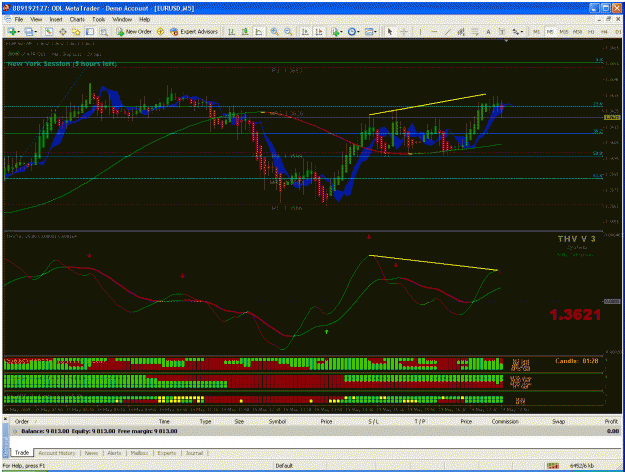Screen dimensions: 625x472
Task: Open the New Chart toolbar icon
Action: point(12,31)
